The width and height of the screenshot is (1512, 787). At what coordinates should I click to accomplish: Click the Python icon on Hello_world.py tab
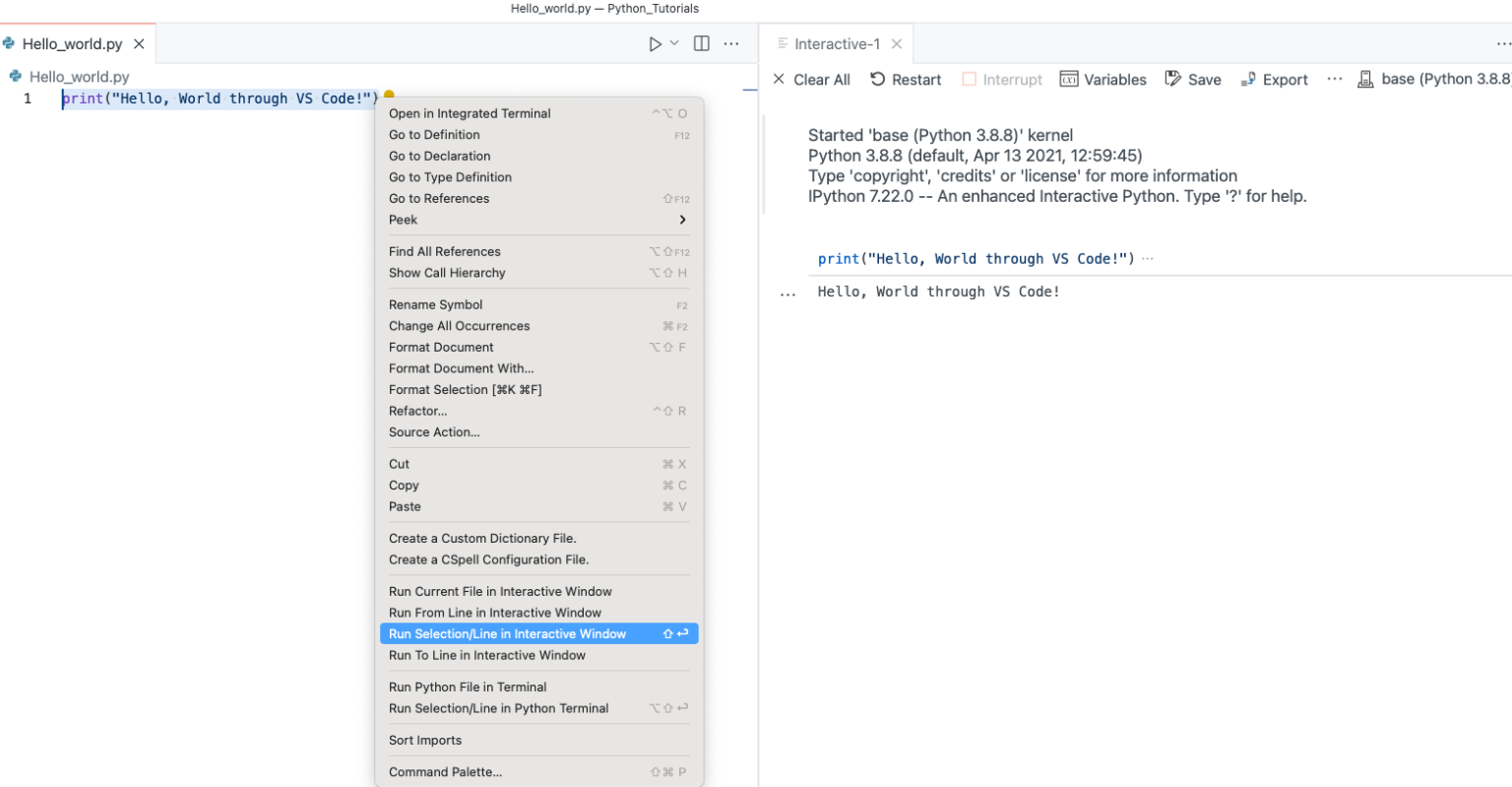click(10, 43)
